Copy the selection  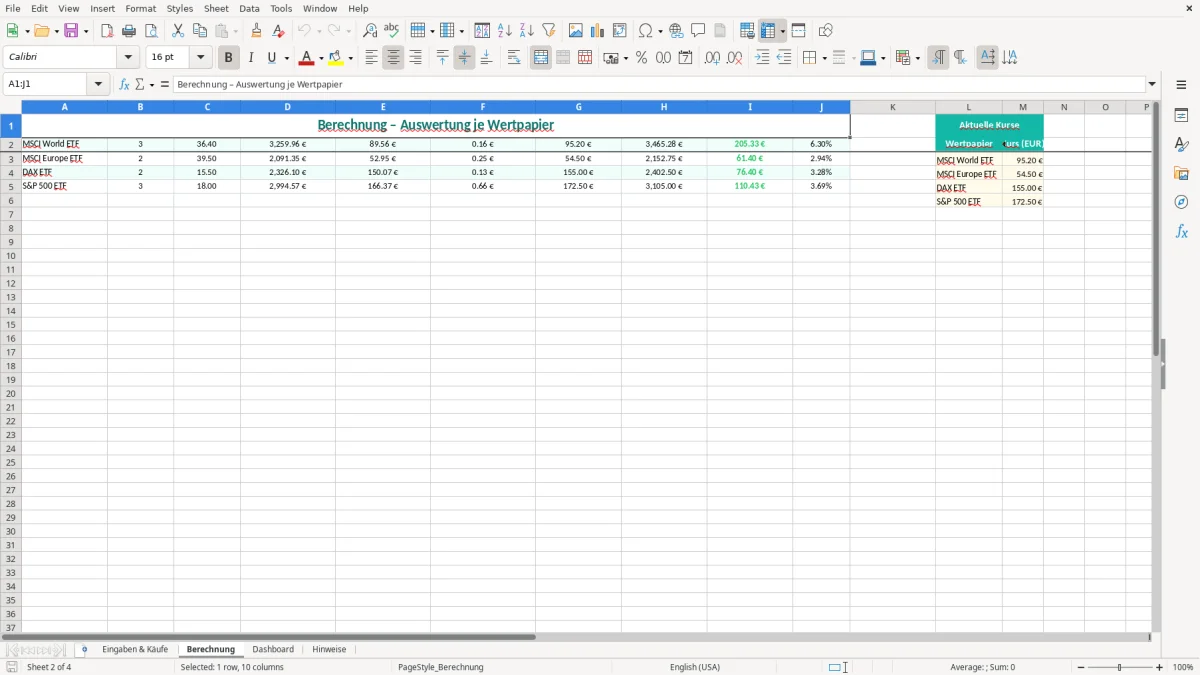point(200,31)
